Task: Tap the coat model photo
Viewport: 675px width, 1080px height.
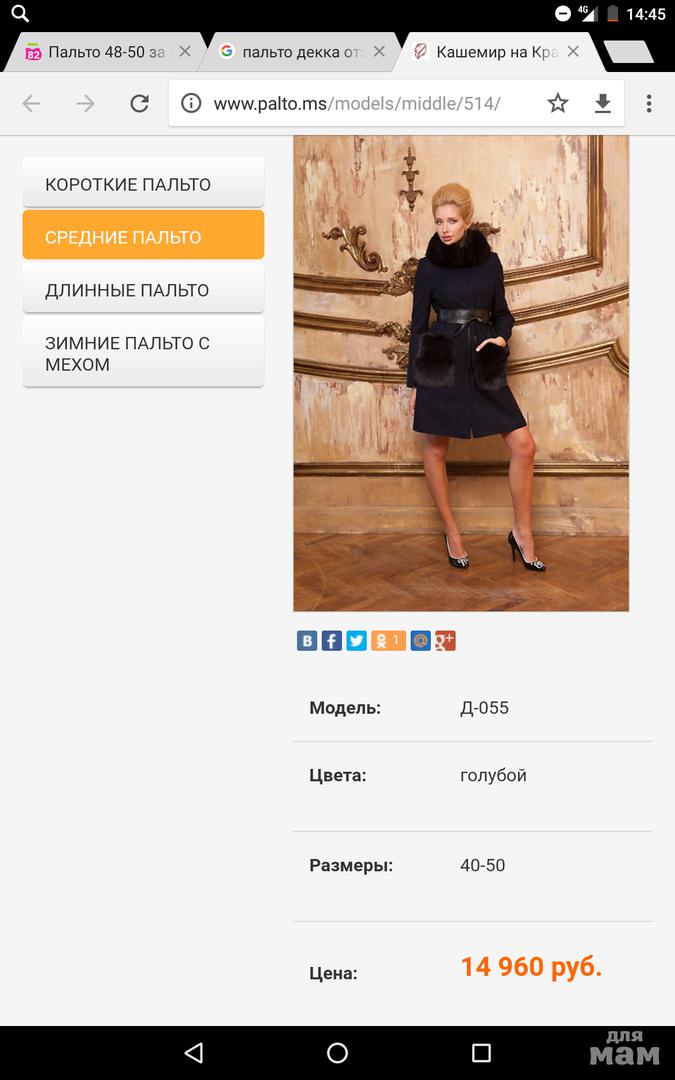Action: coord(461,373)
